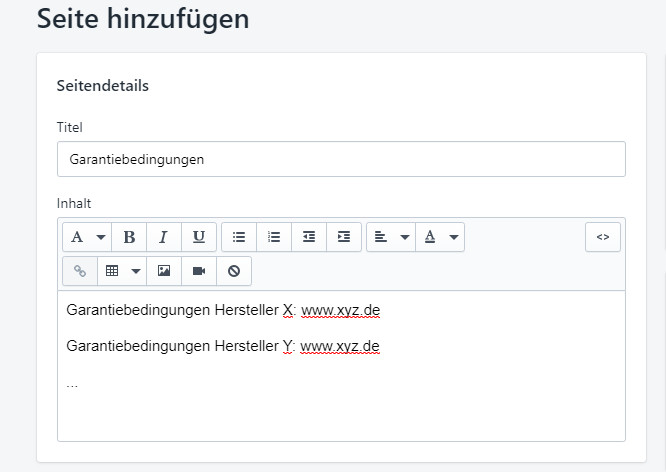This screenshot has height=472, width=666.
Task: Toggle underline formatting button
Action: tap(198, 237)
